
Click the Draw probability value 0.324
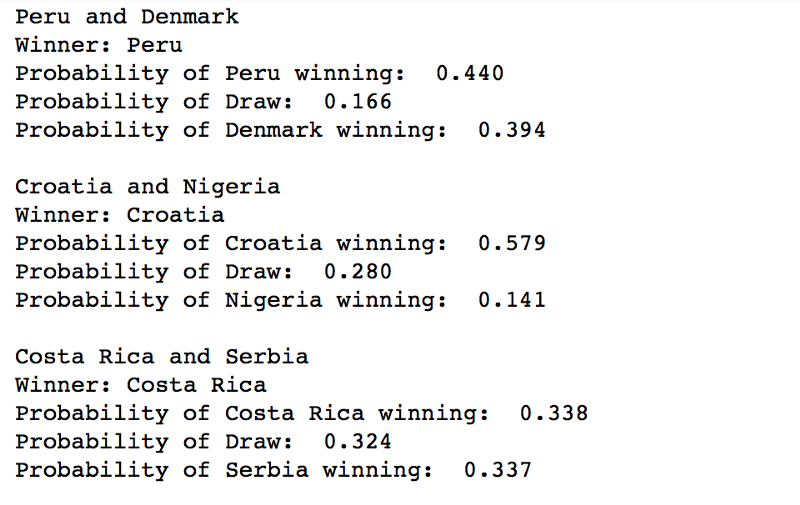click(358, 441)
